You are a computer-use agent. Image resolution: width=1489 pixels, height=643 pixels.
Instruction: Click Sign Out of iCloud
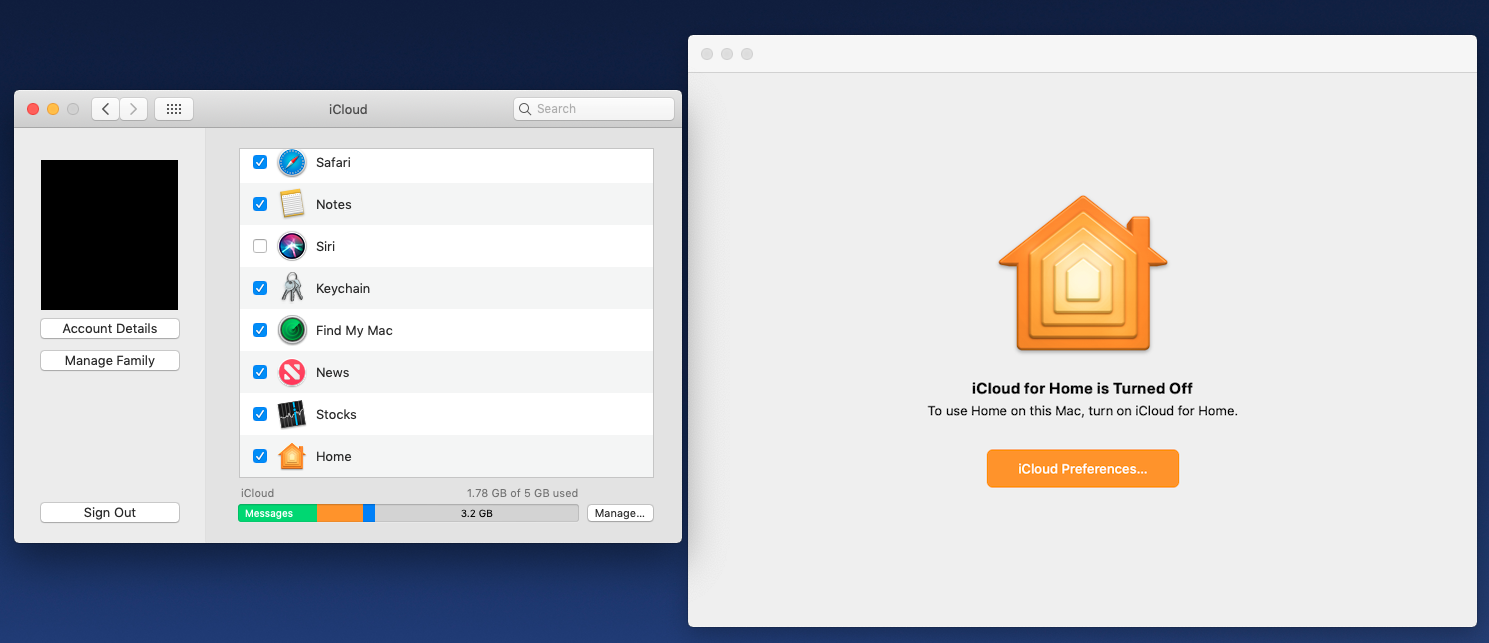pos(110,512)
